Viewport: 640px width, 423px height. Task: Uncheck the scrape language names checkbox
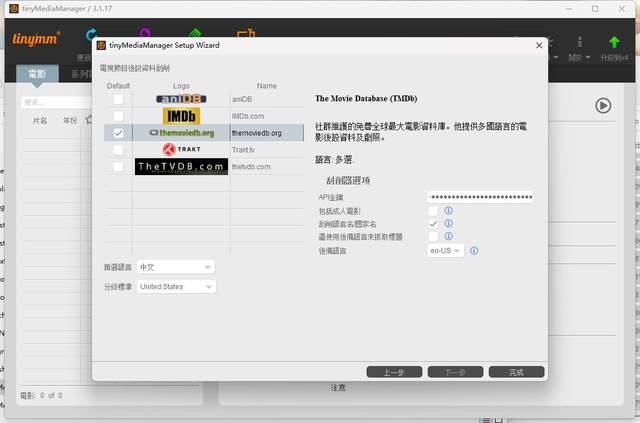pyautogui.click(x=433, y=224)
